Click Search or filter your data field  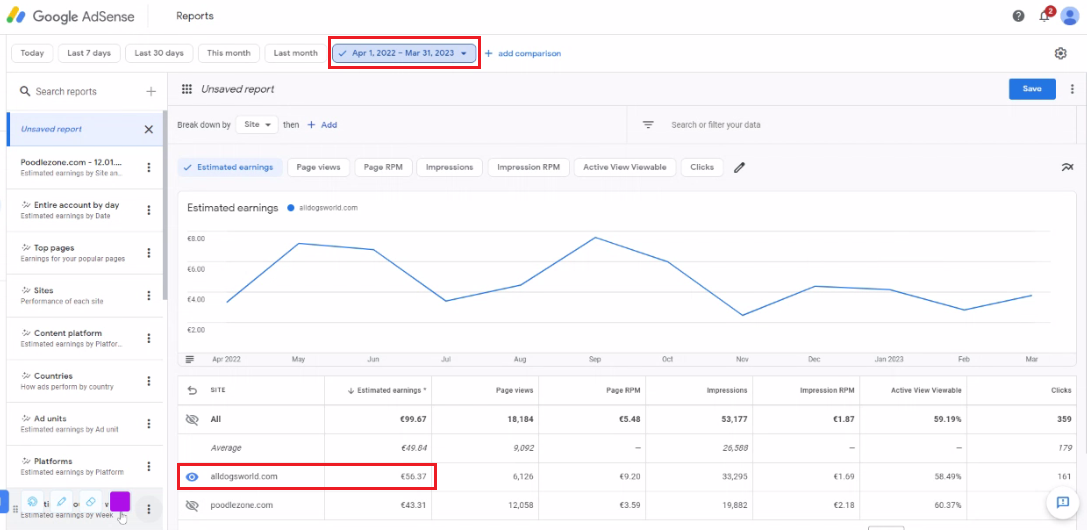click(853, 125)
